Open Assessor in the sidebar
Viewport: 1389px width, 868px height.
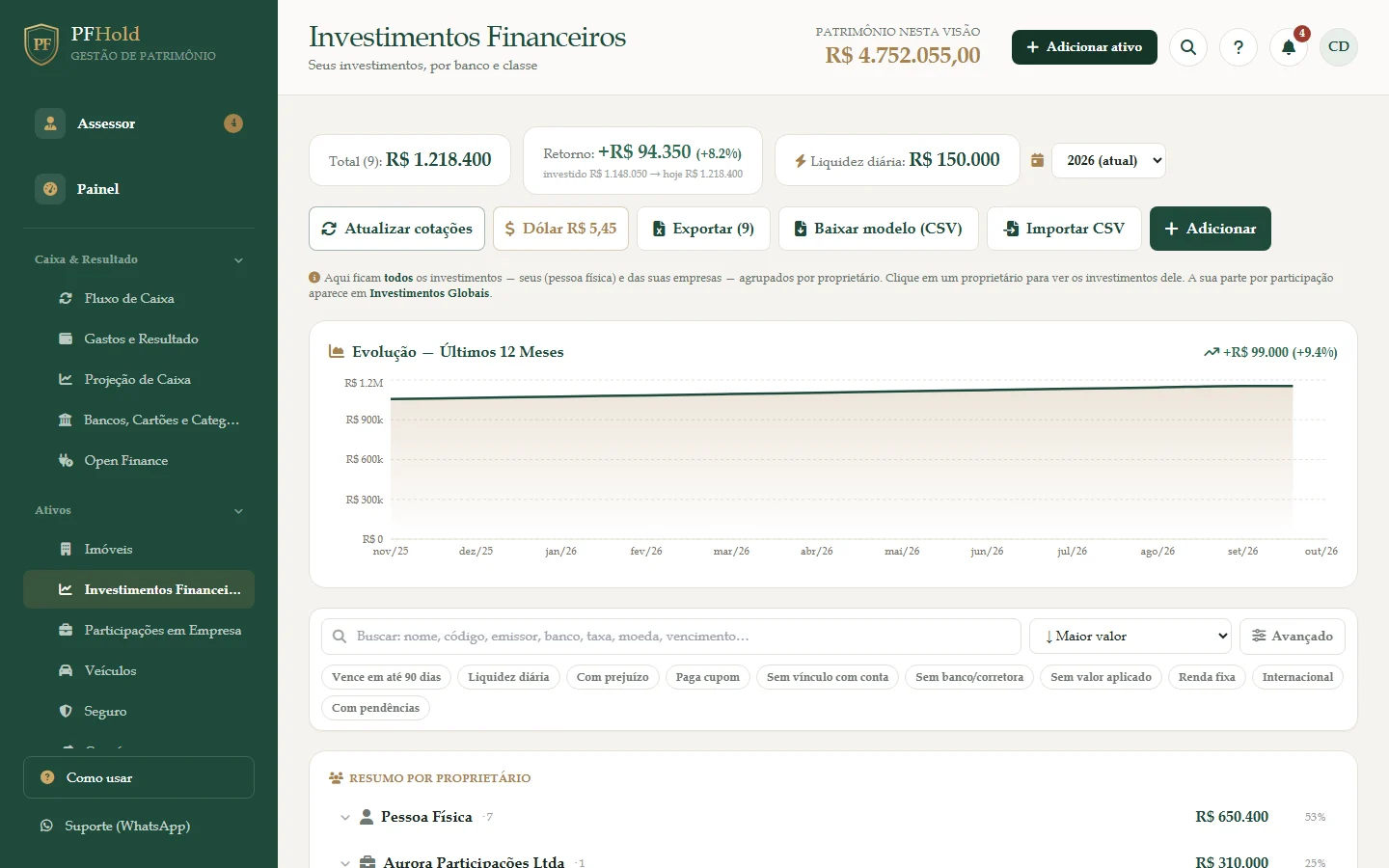tap(139, 123)
